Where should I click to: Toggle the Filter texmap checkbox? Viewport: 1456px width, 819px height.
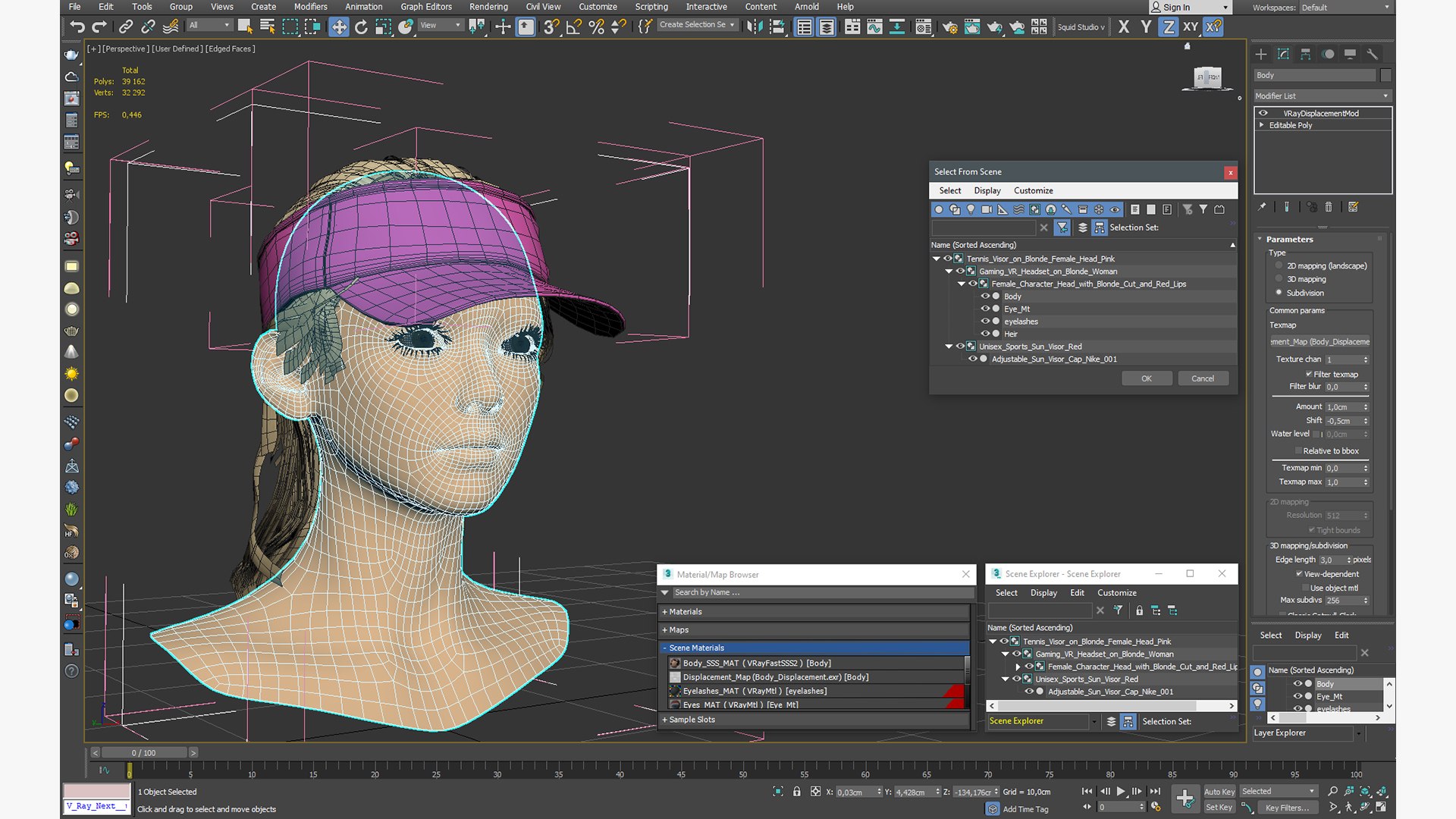pyautogui.click(x=1309, y=374)
